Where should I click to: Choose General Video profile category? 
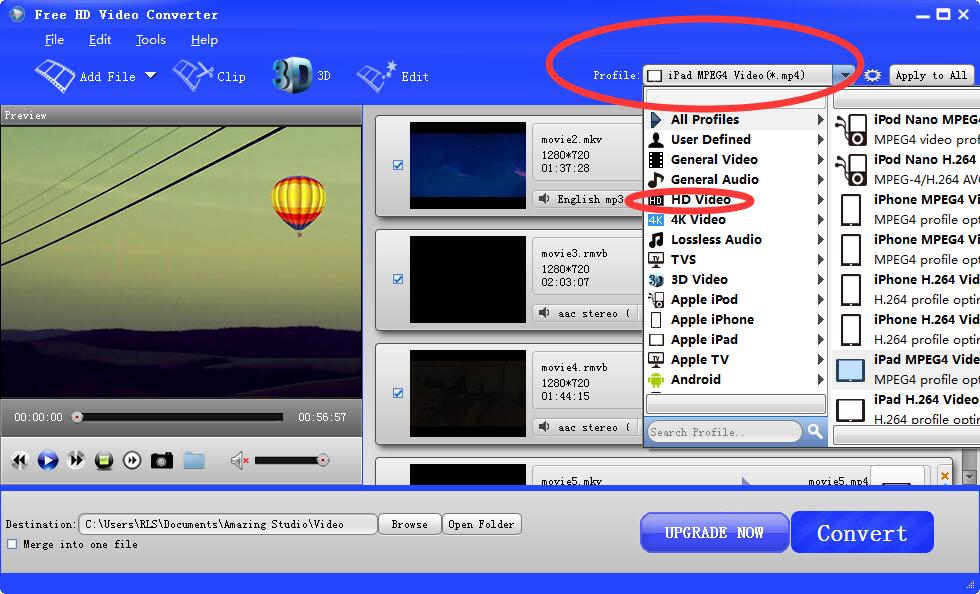point(736,159)
